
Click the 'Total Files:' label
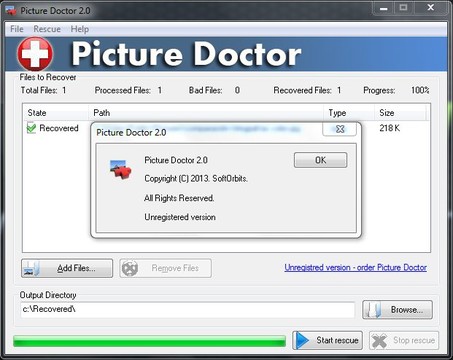click(39, 90)
